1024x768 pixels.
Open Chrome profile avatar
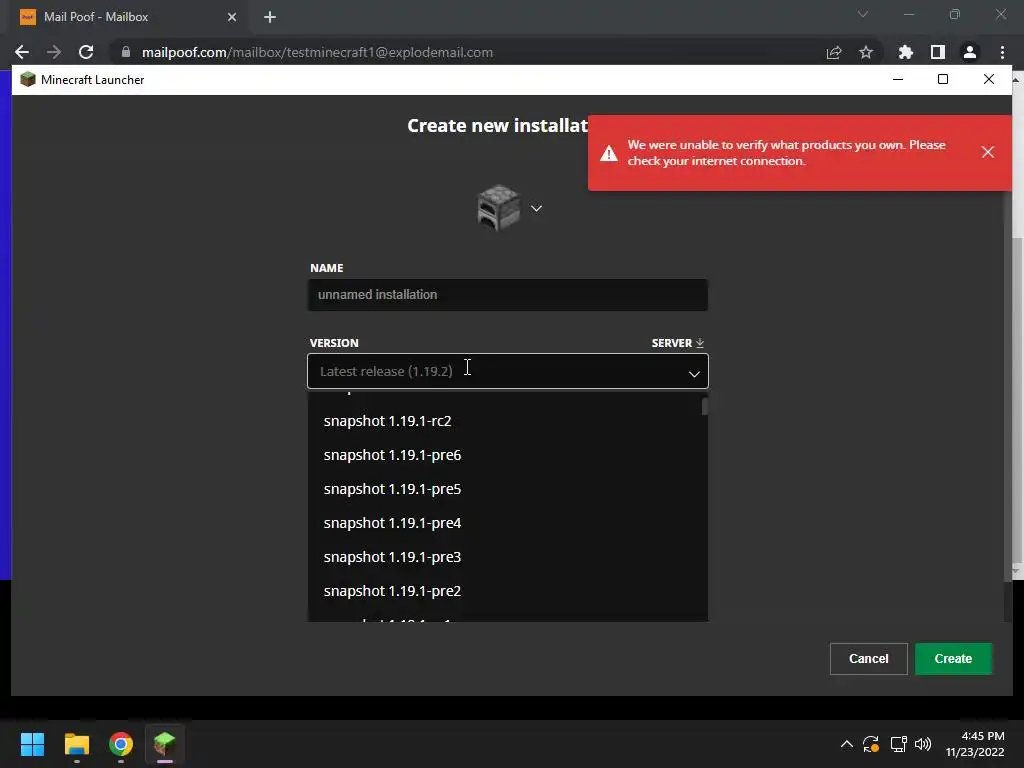click(969, 52)
